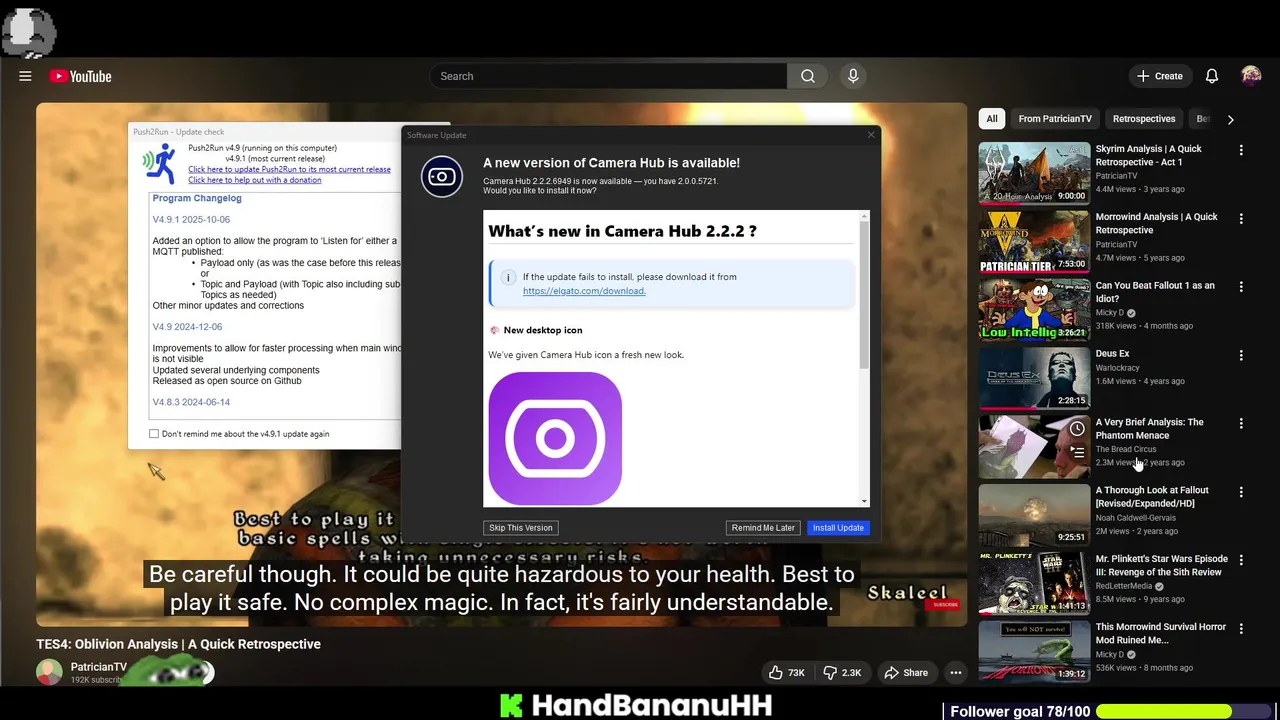Tick Don't remind me about v4.9.1 checkbox
This screenshot has height=720, width=1280.
(154, 434)
